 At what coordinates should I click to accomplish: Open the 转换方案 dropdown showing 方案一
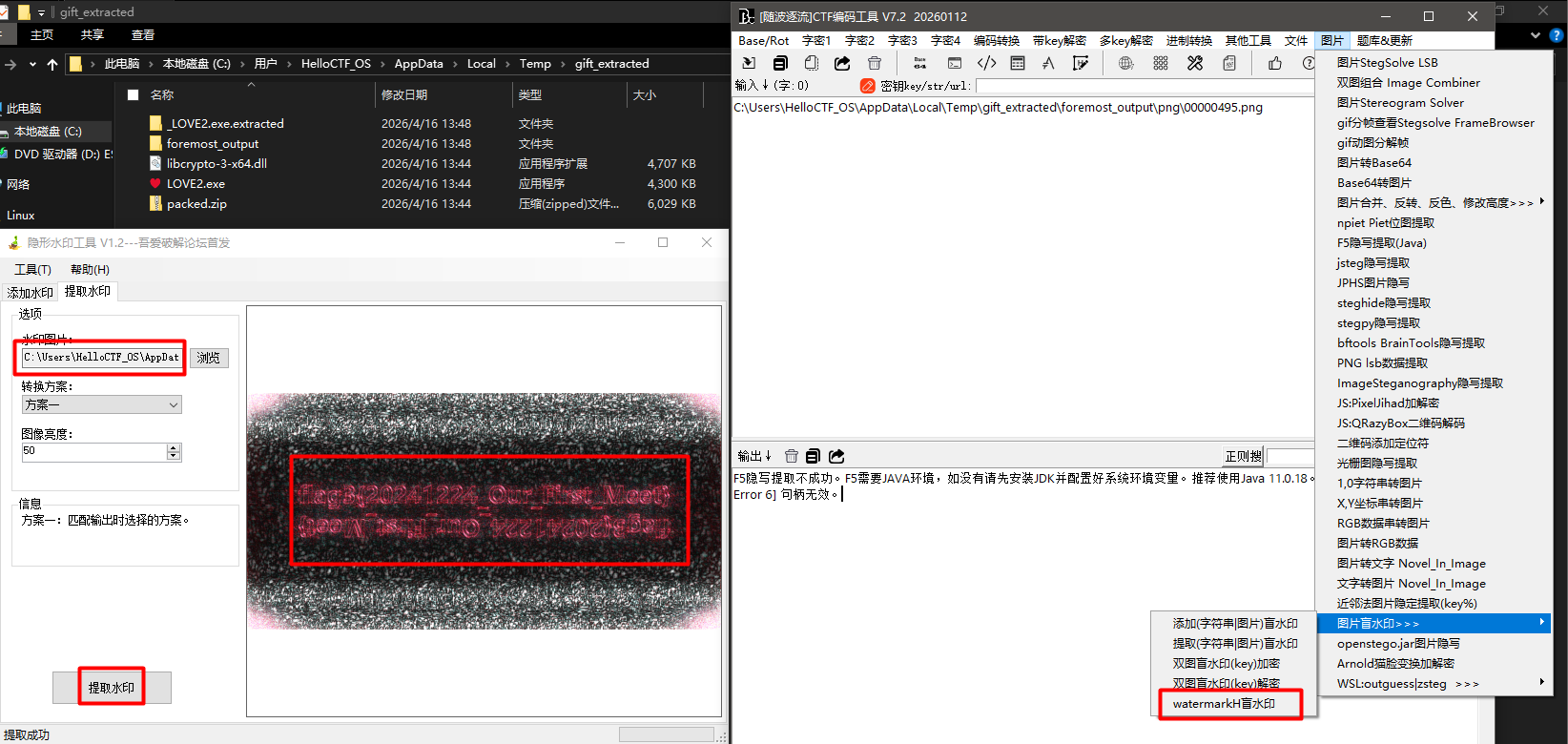pos(101,404)
